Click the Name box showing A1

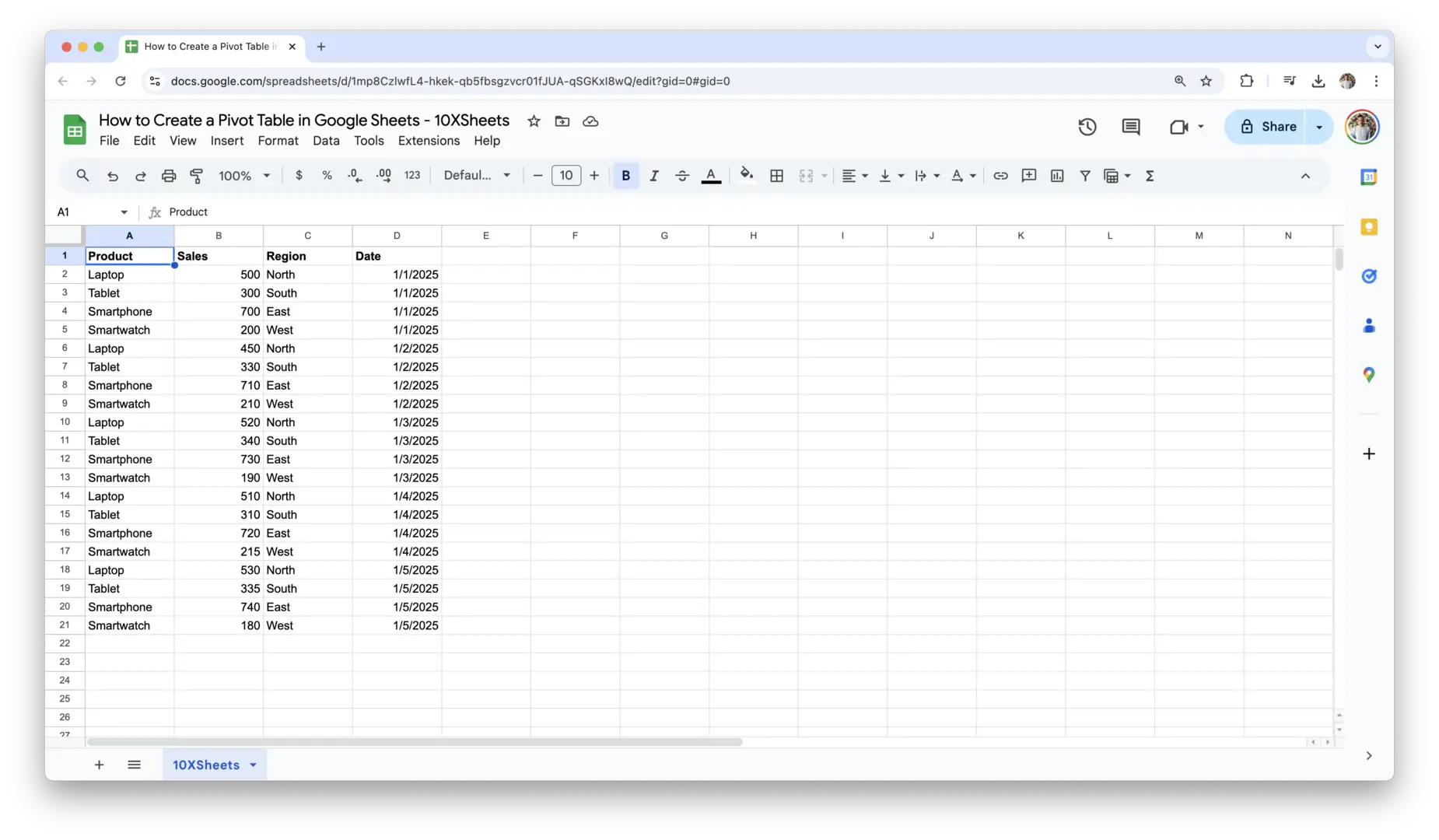tap(91, 212)
